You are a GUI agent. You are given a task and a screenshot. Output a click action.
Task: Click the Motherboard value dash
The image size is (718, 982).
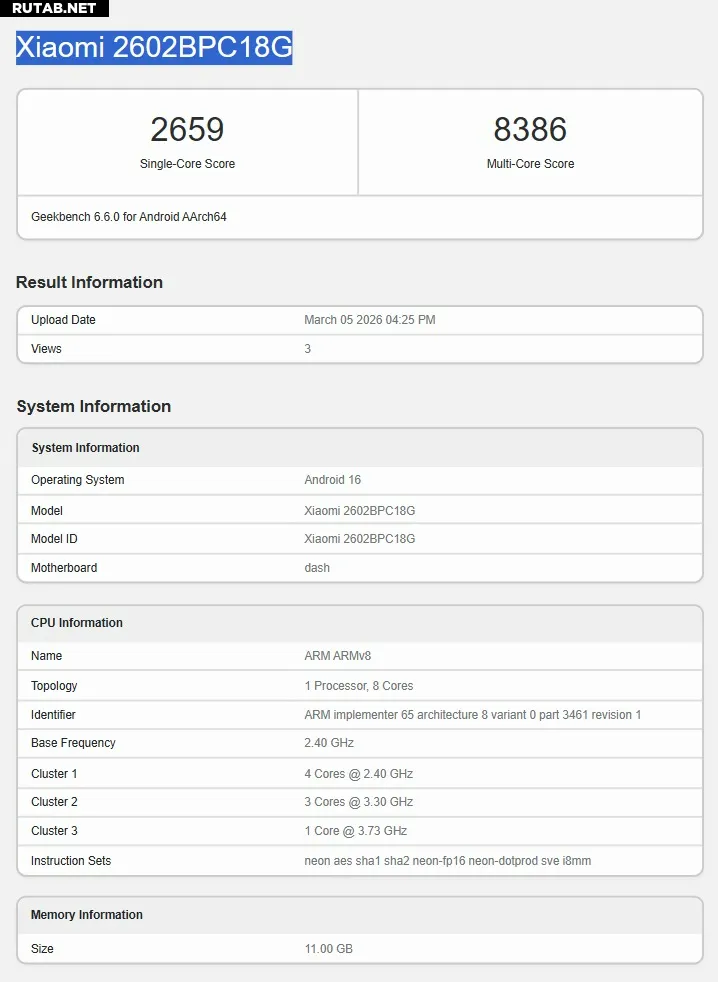[x=317, y=568]
